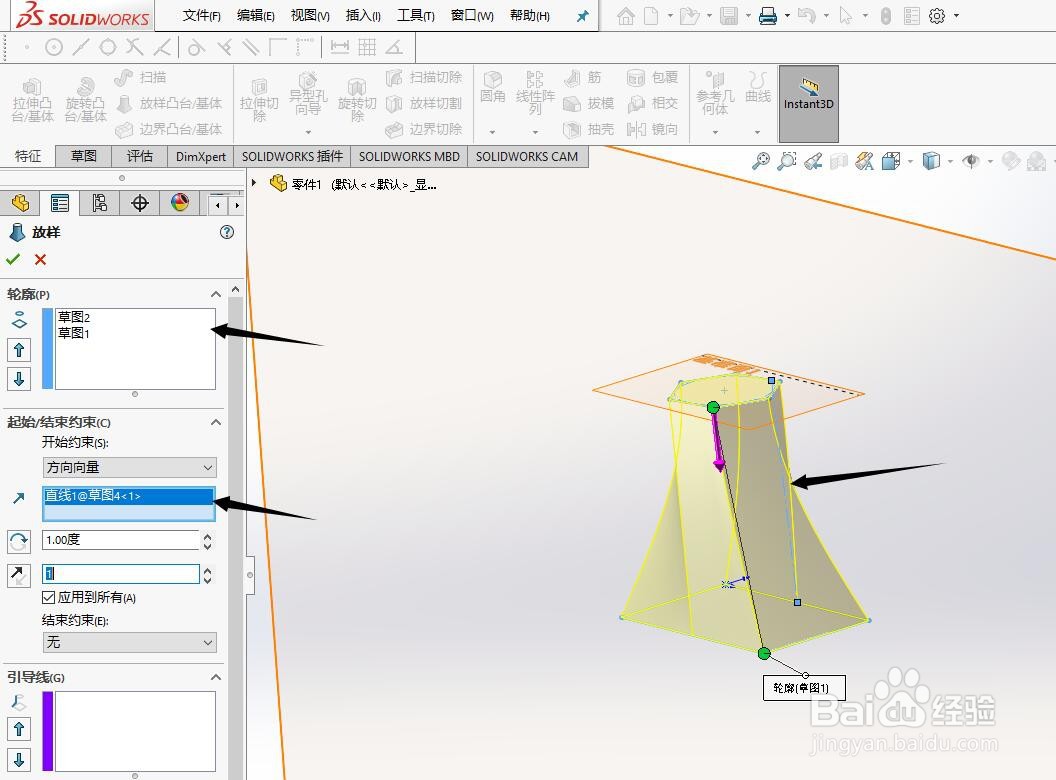Open dropdown arrow next to Options gear

point(956,15)
